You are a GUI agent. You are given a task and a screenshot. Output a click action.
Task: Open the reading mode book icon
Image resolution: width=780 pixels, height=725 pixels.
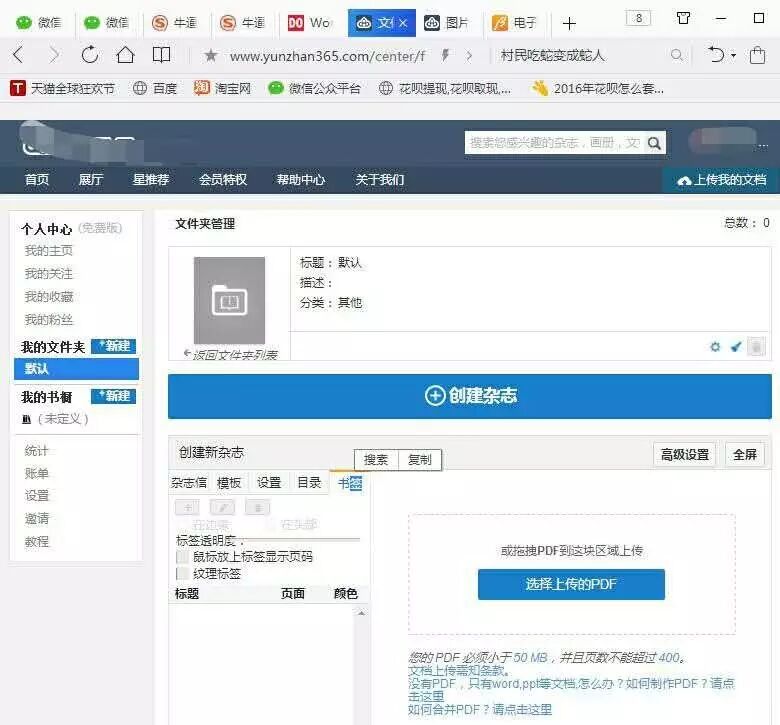point(161,55)
